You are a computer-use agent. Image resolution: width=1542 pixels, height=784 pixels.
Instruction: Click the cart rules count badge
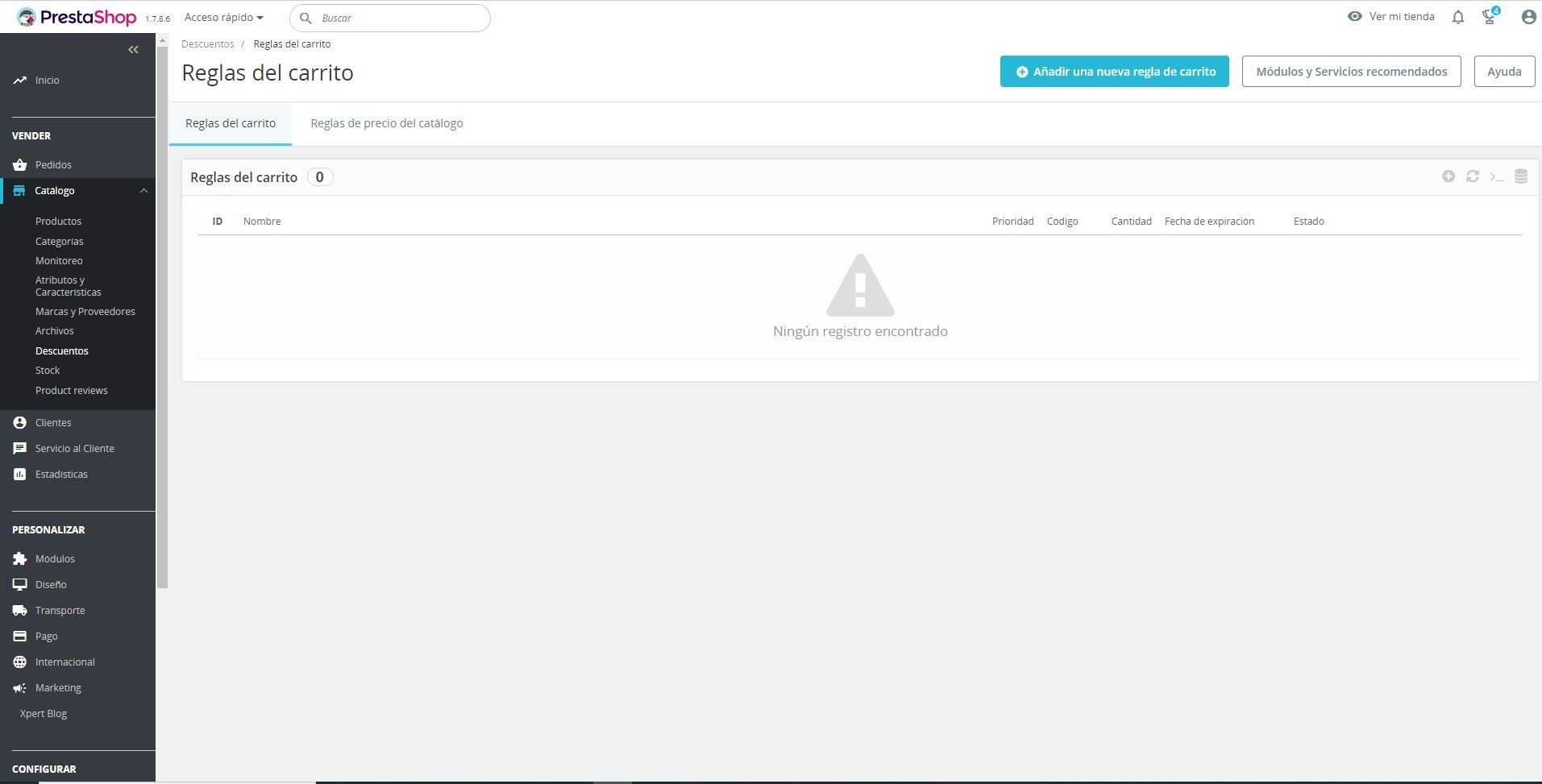pyautogui.click(x=320, y=177)
